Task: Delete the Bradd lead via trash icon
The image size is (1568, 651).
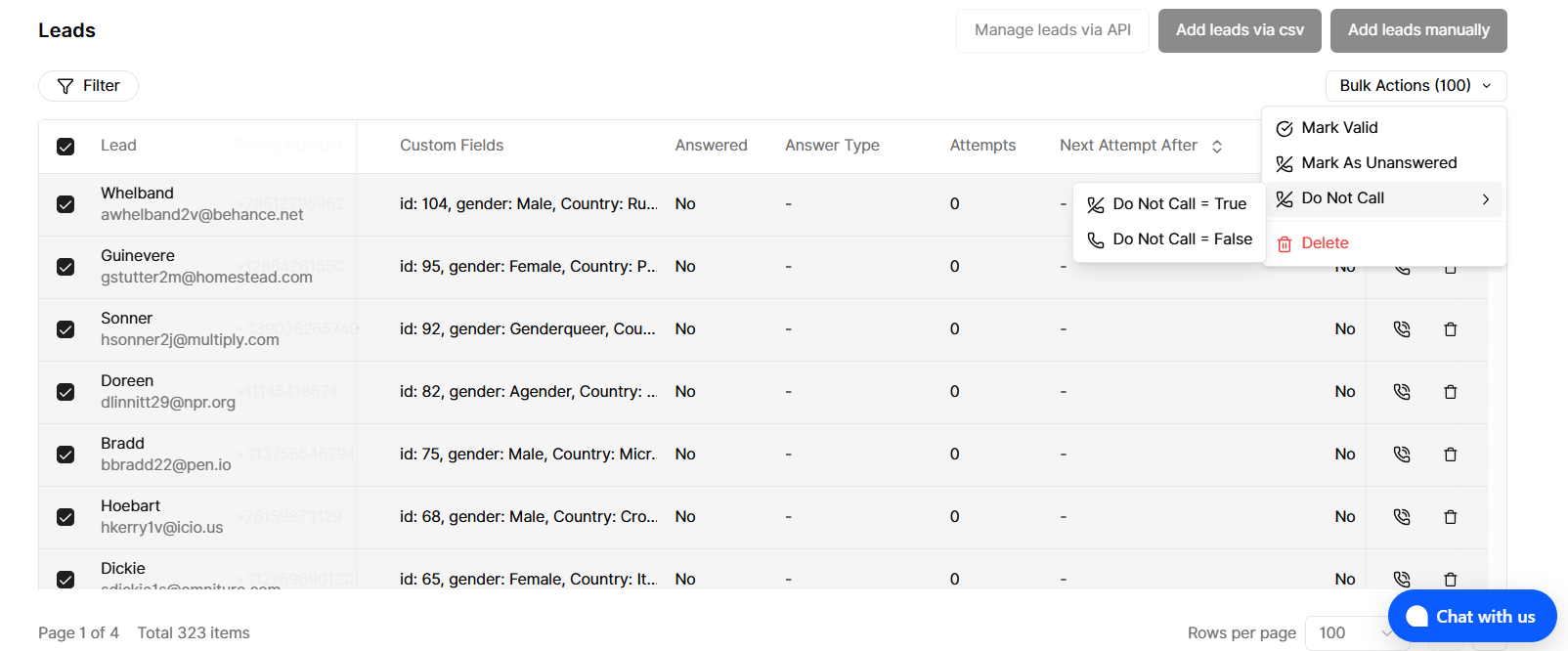Action: (x=1451, y=455)
